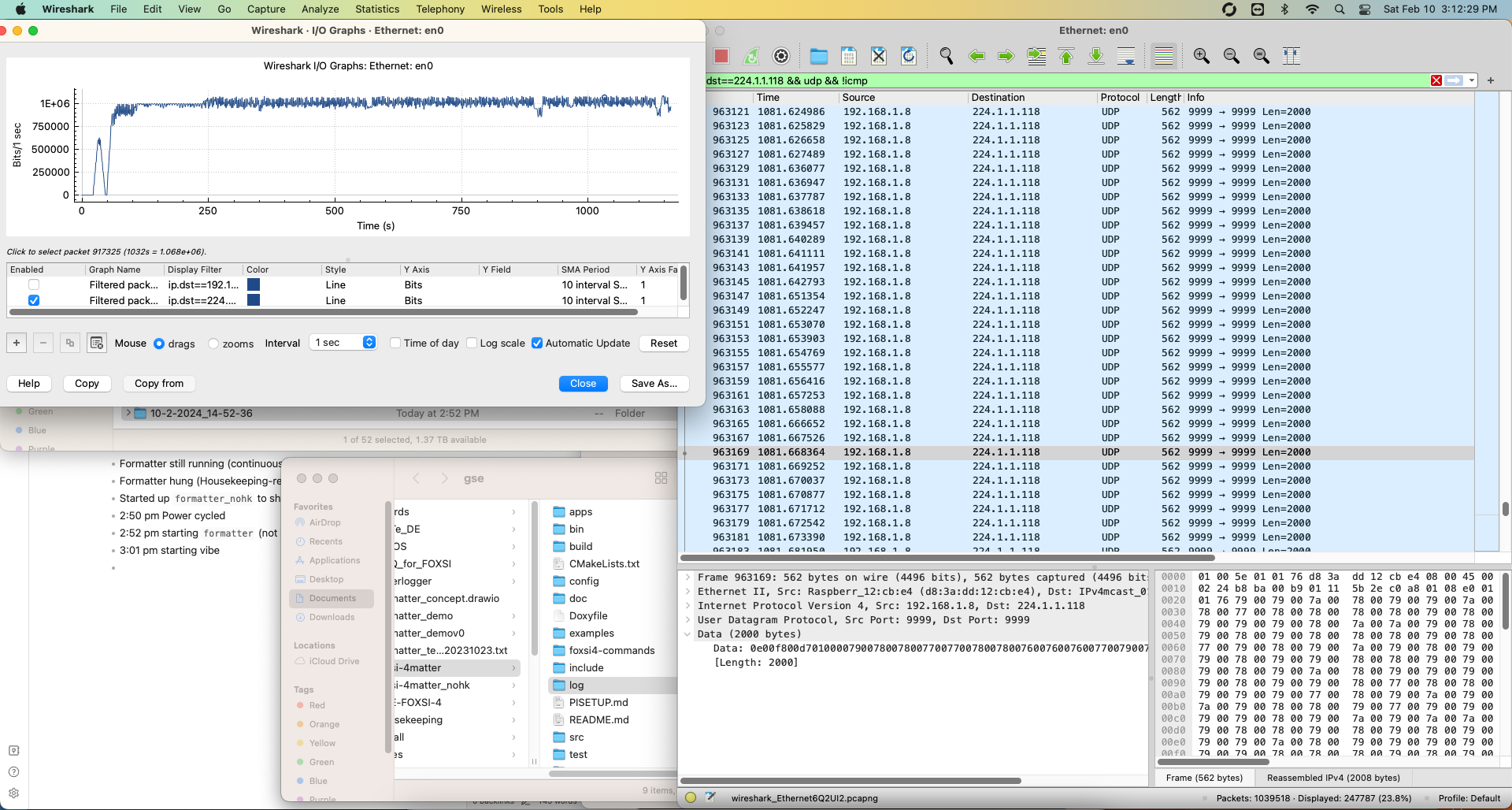Add a display filter button with plus
Image resolution: width=1512 pixels, height=810 pixels.
click(x=1491, y=80)
